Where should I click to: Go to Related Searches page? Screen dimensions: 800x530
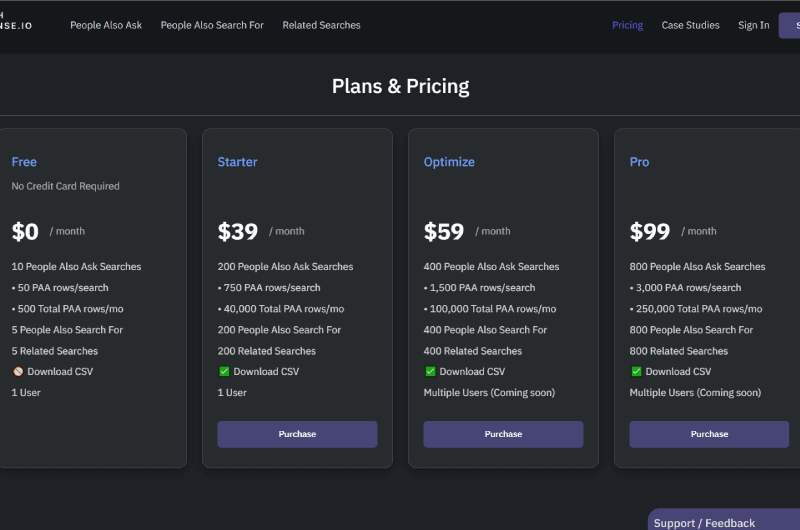[x=321, y=25]
